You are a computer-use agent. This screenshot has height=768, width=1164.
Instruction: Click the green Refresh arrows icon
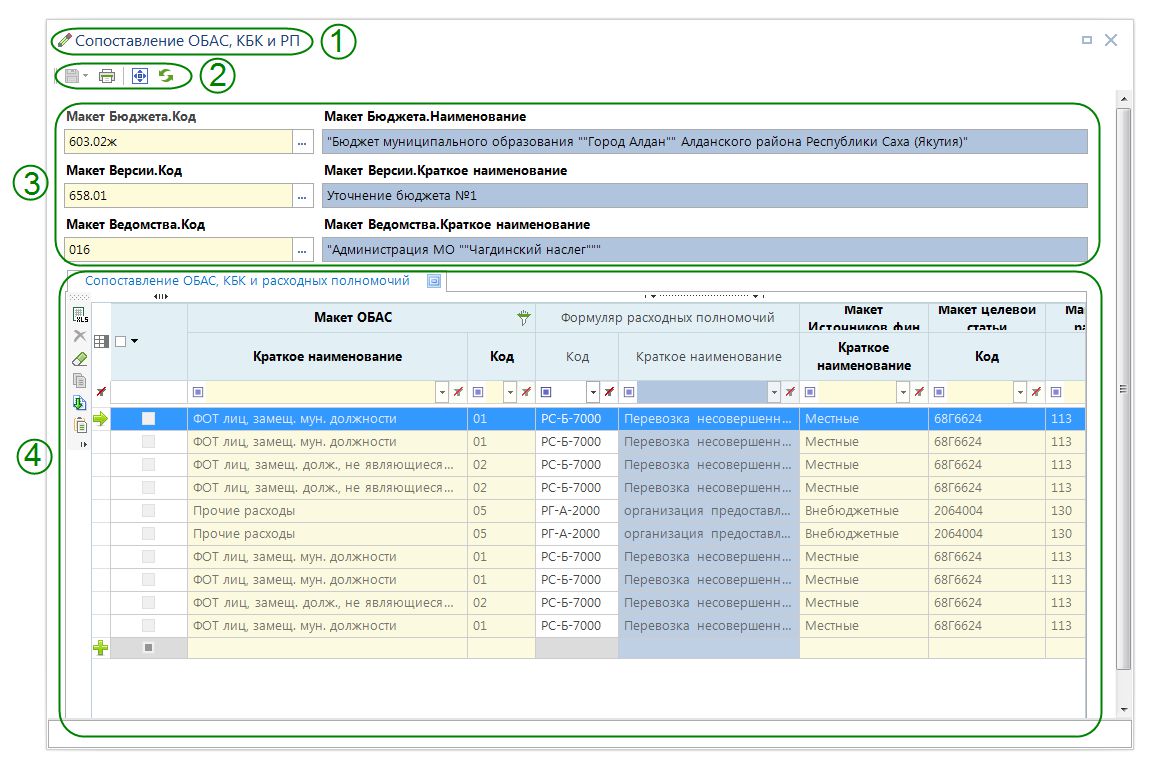pos(166,76)
